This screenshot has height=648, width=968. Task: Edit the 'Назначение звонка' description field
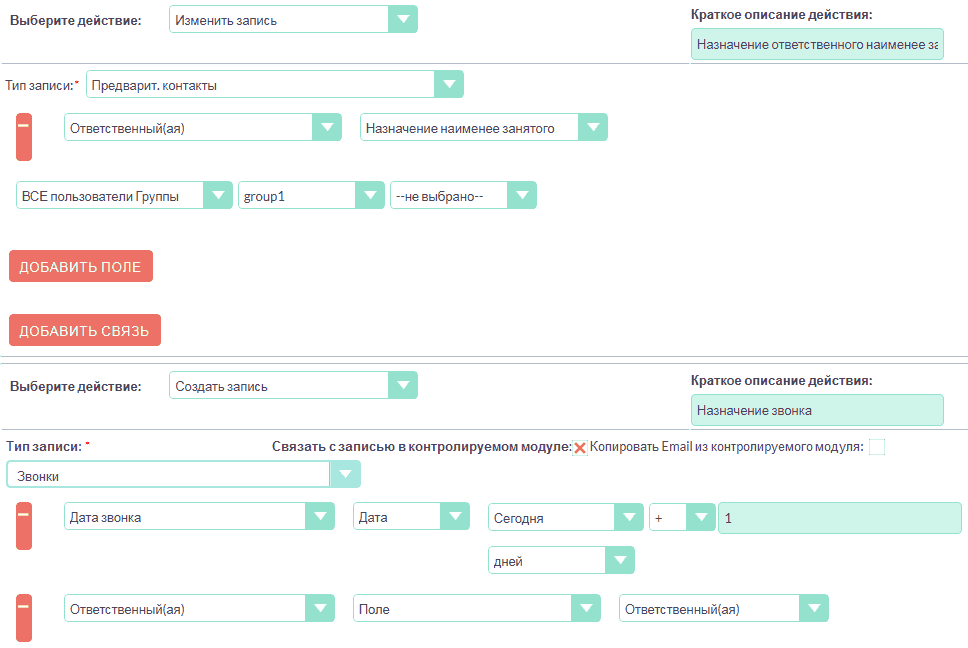pos(816,410)
